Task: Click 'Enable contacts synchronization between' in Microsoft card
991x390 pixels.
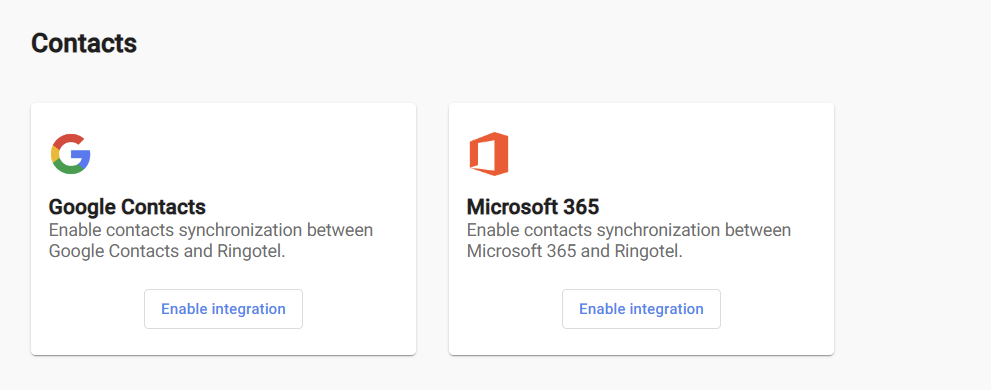Action: [x=629, y=229]
